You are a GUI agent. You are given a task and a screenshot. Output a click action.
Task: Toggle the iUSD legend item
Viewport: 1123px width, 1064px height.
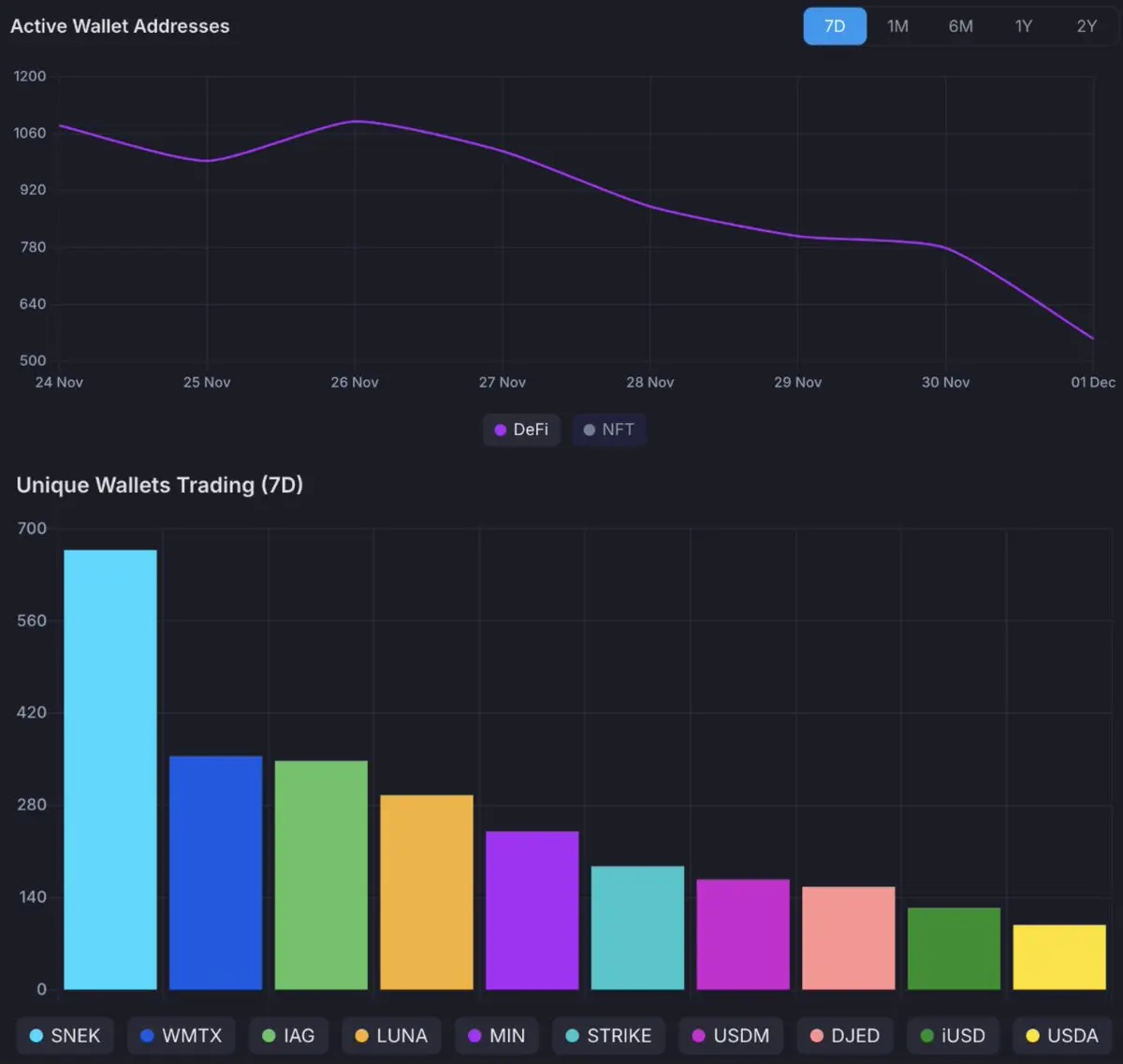953,1035
